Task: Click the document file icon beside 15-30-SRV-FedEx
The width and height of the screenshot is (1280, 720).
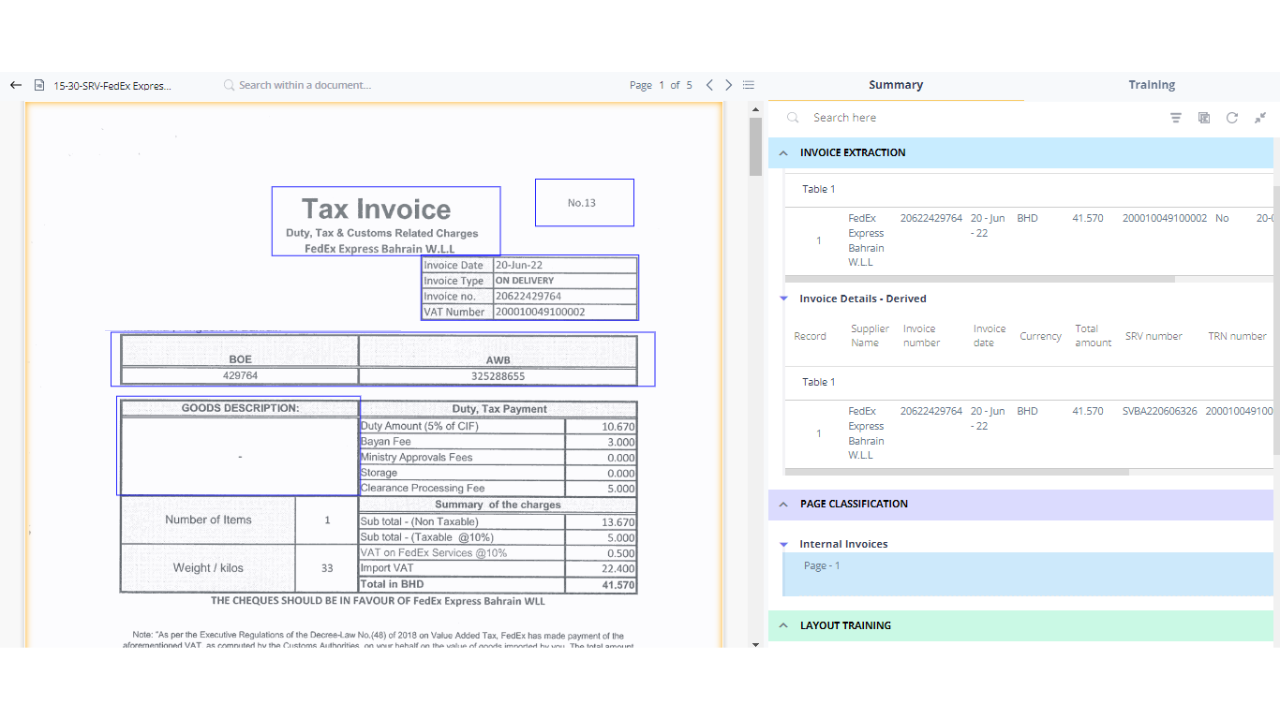Action: (x=39, y=85)
